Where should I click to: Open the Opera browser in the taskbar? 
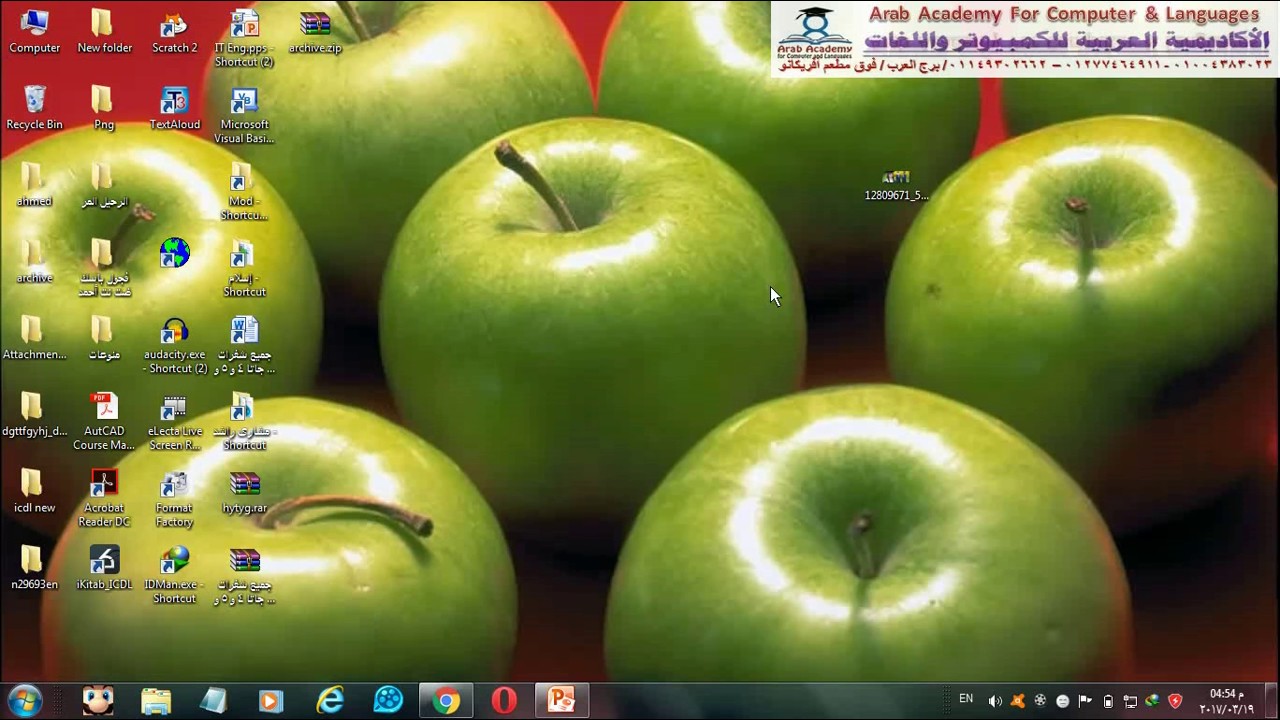tap(504, 700)
